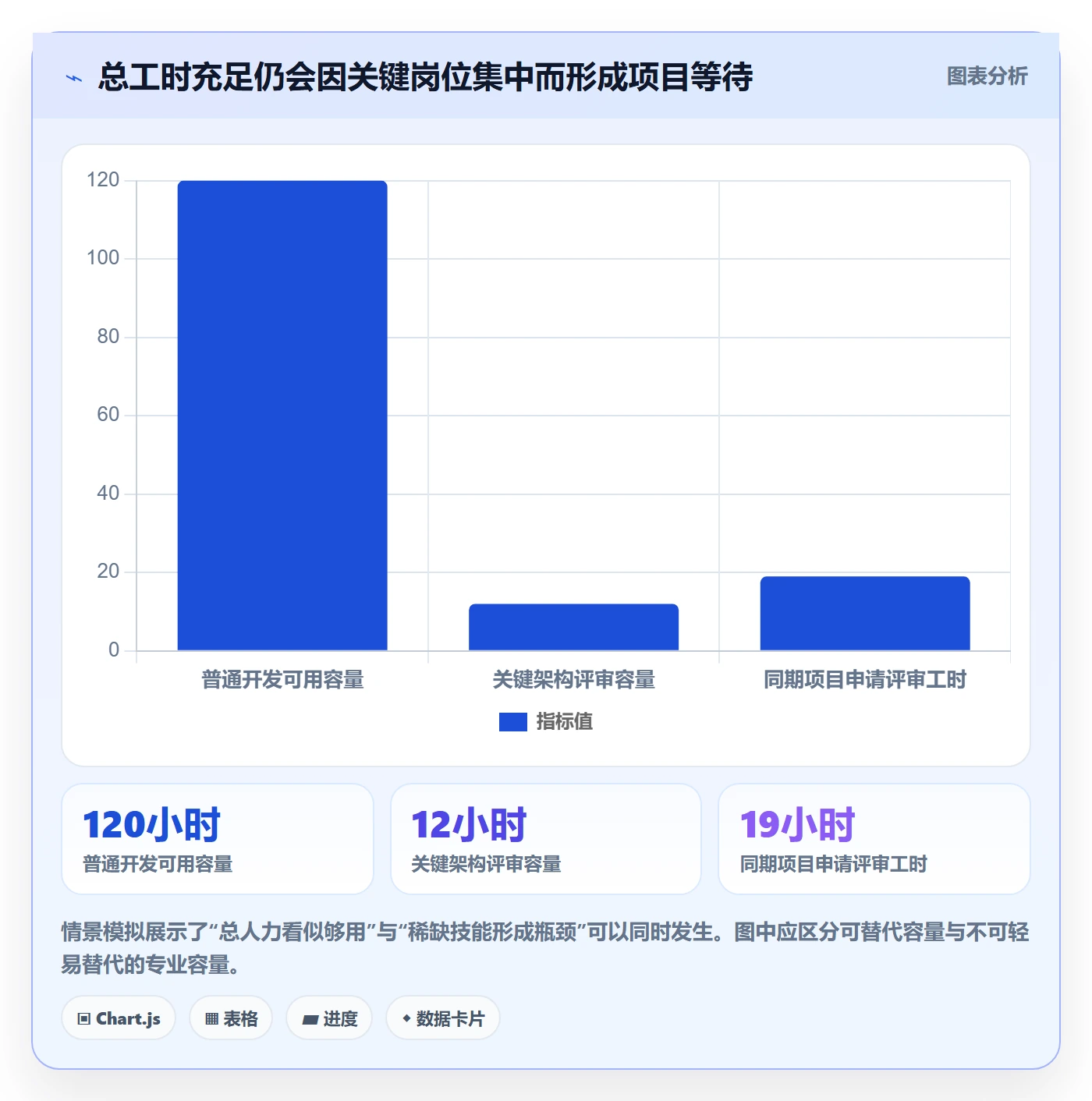Click the description paragraph starting 情景模拟展示了
The height and width of the screenshot is (1101, 1092).
(x=545, y=948)
